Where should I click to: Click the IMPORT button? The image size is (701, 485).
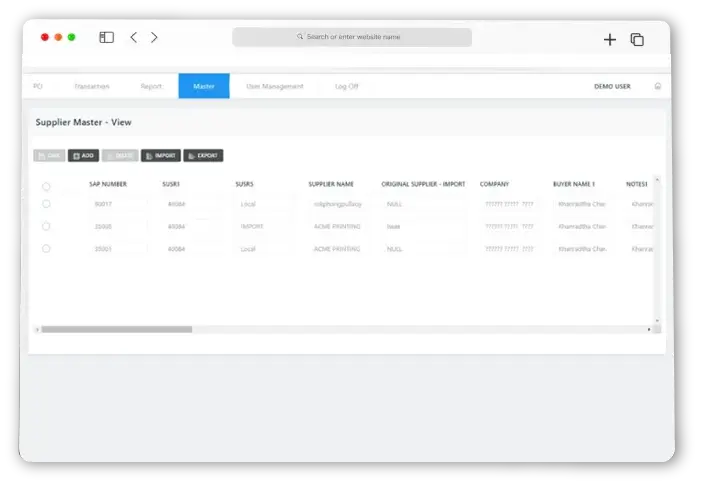[x=161, y=156]
